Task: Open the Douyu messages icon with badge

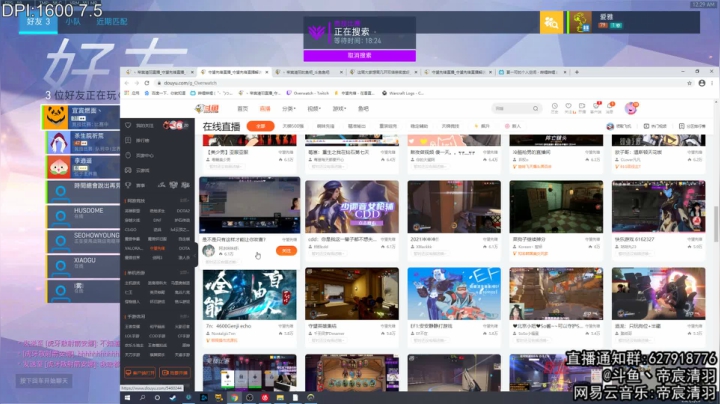Action: pyautogui.click(x=610, y=107)
